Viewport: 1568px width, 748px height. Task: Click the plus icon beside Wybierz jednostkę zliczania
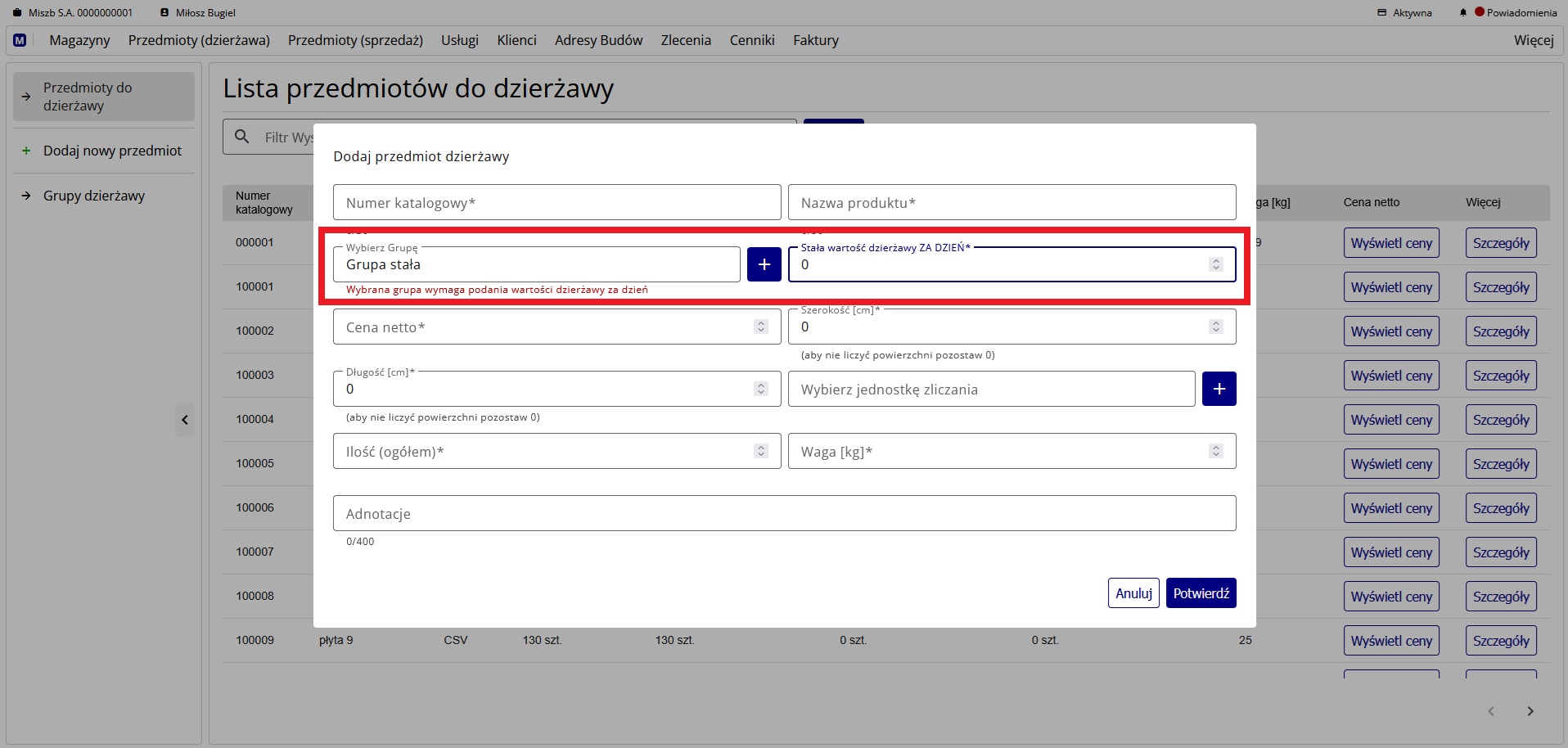[1219, 389]
